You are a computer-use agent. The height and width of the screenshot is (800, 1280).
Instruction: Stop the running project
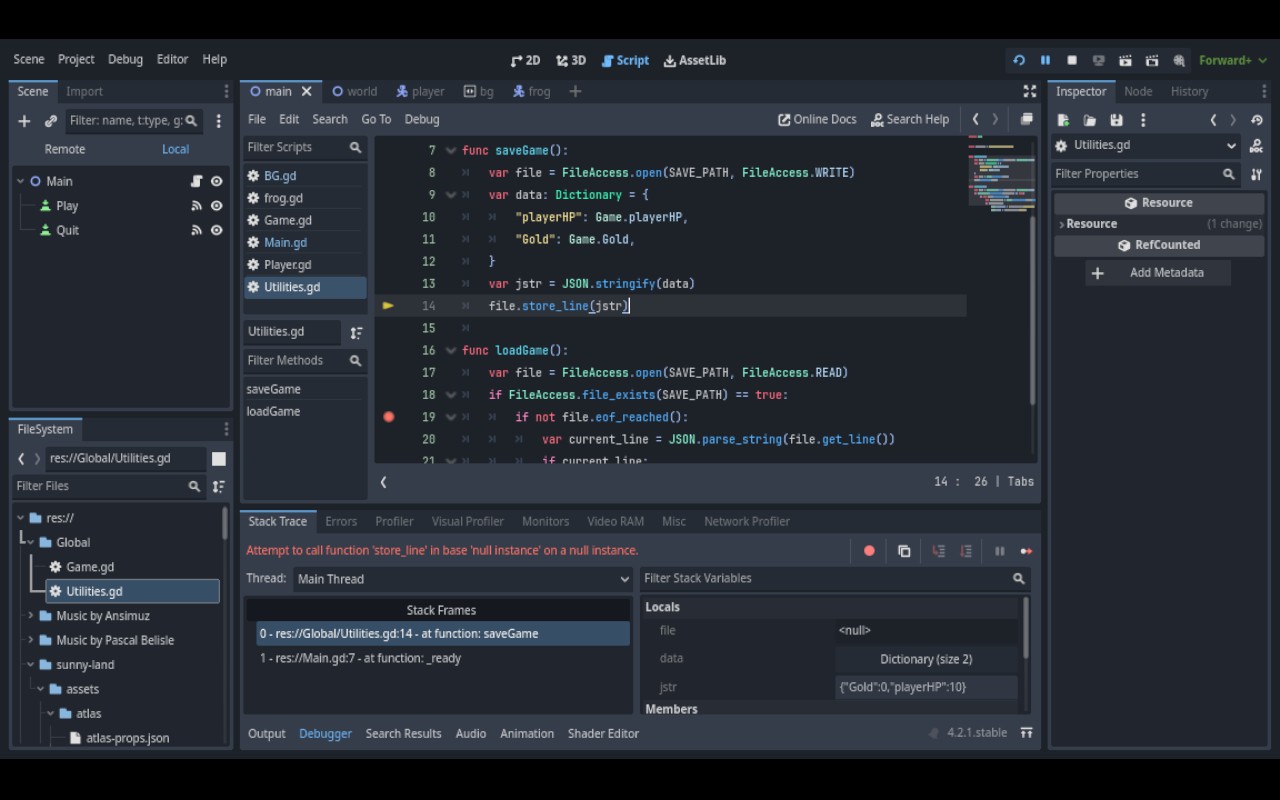tap(1072, 60)
